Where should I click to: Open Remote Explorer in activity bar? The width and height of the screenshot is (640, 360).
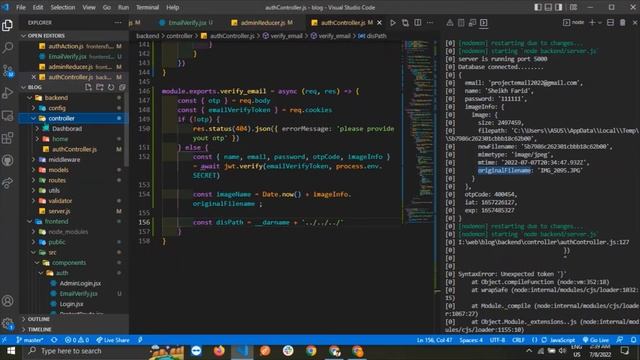click(7, 116)
